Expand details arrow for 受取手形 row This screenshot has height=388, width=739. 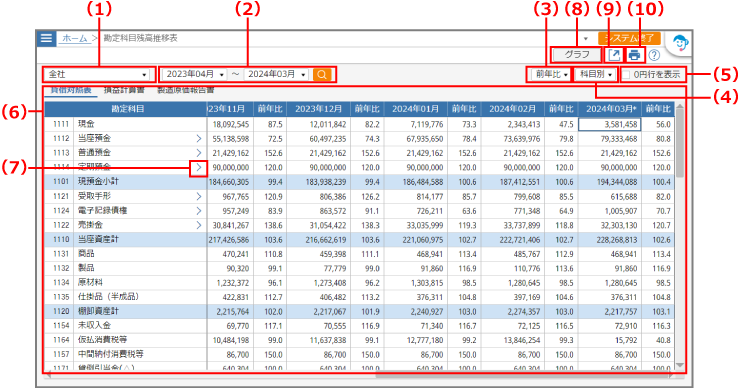(199, 196)
